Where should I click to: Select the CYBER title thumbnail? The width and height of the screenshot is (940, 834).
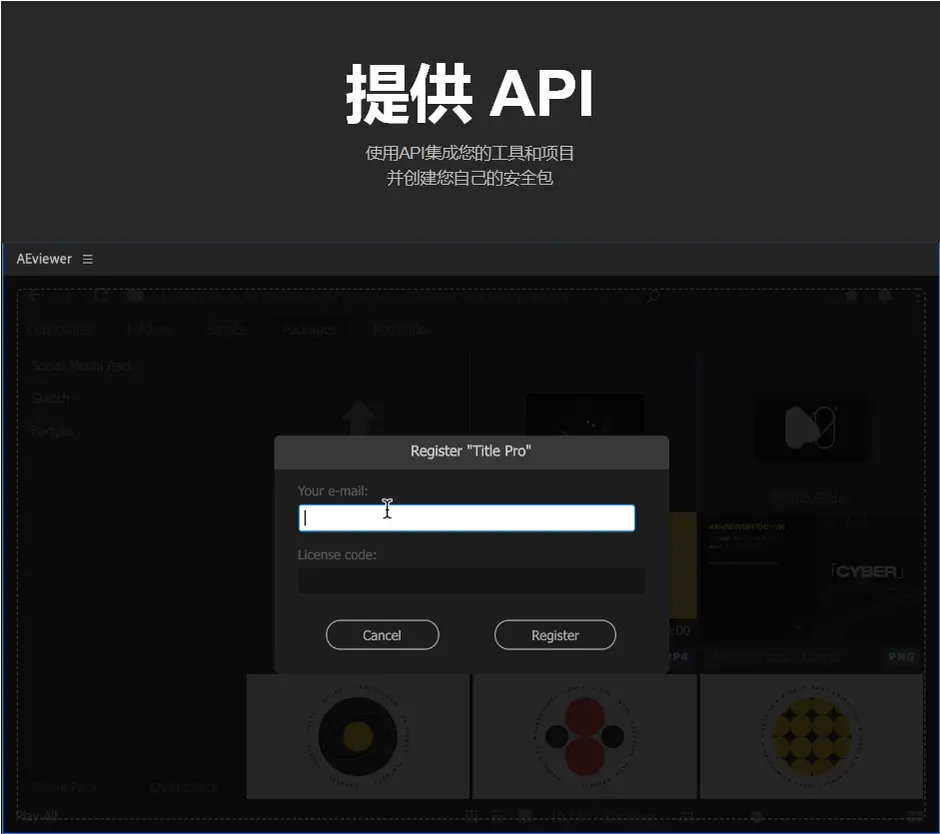811,577
